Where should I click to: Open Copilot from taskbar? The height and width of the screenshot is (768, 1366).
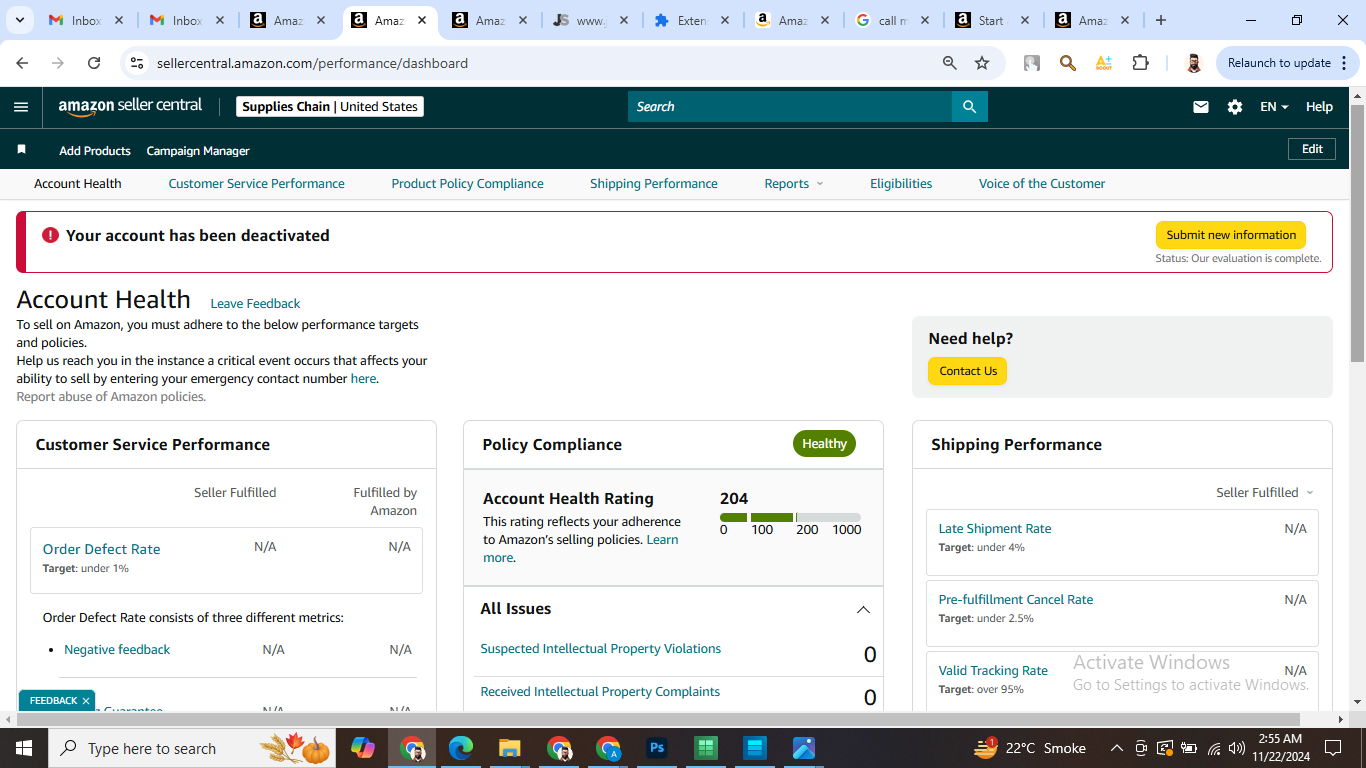point(363,748)
